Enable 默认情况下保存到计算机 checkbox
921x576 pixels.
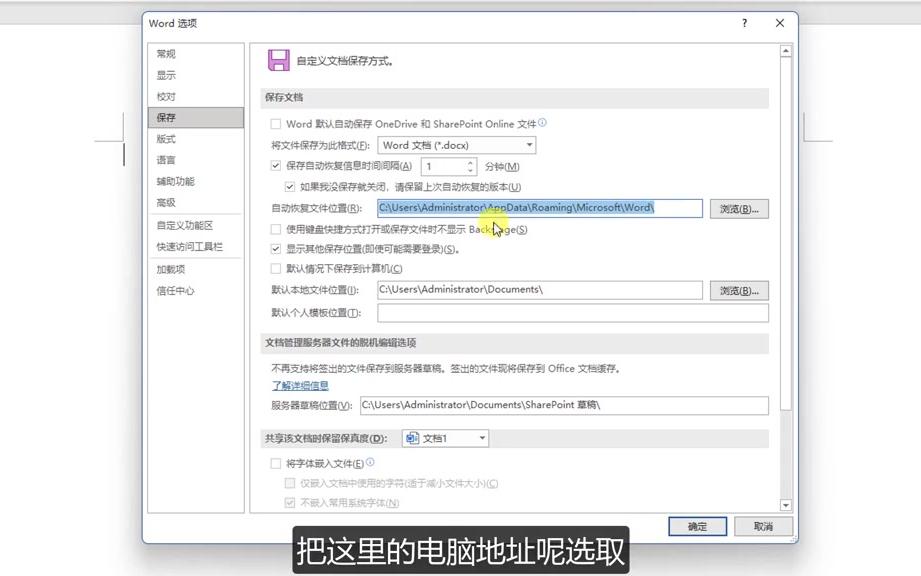point(275,268)
